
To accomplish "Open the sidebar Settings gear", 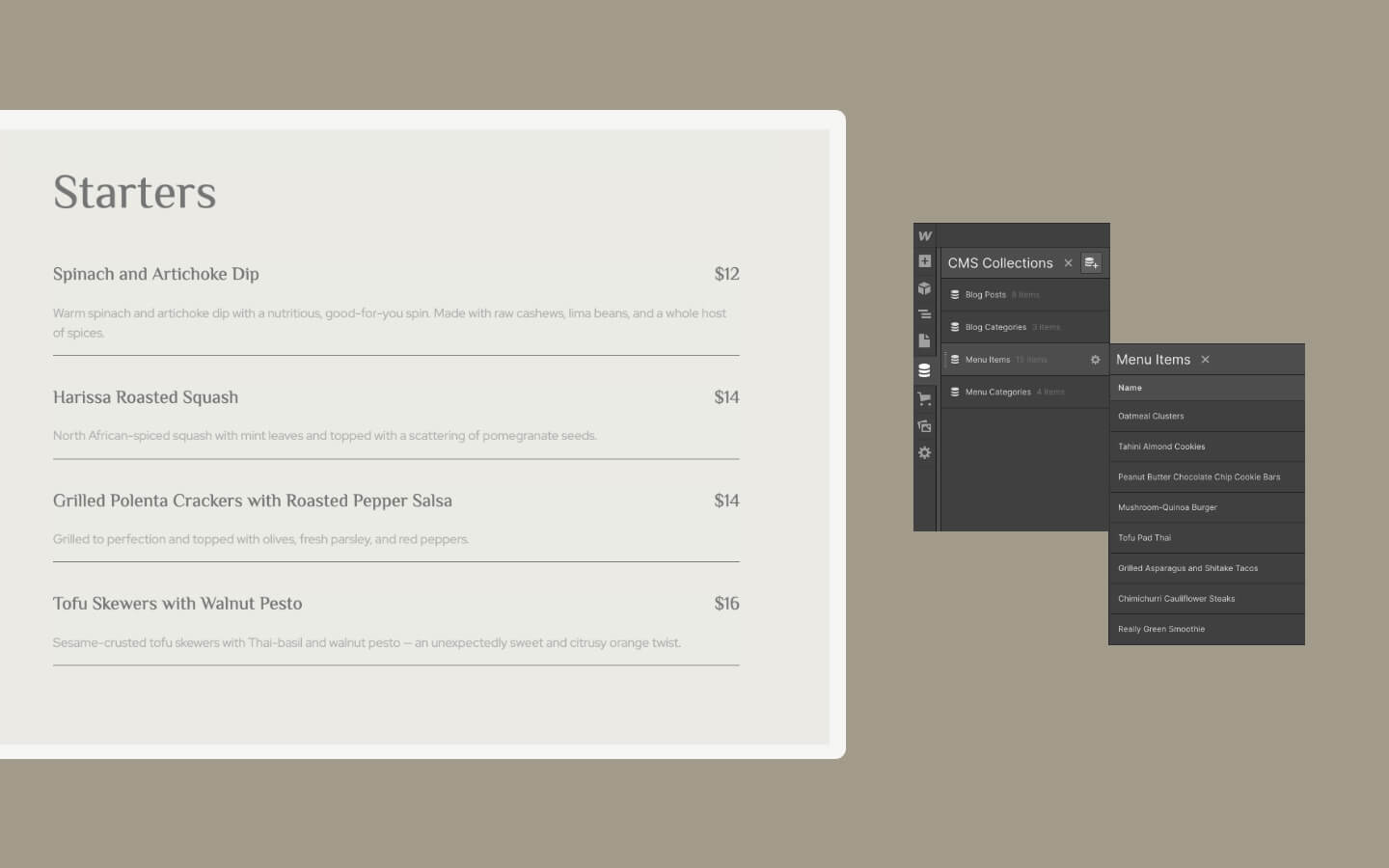I will coord(924,452).
